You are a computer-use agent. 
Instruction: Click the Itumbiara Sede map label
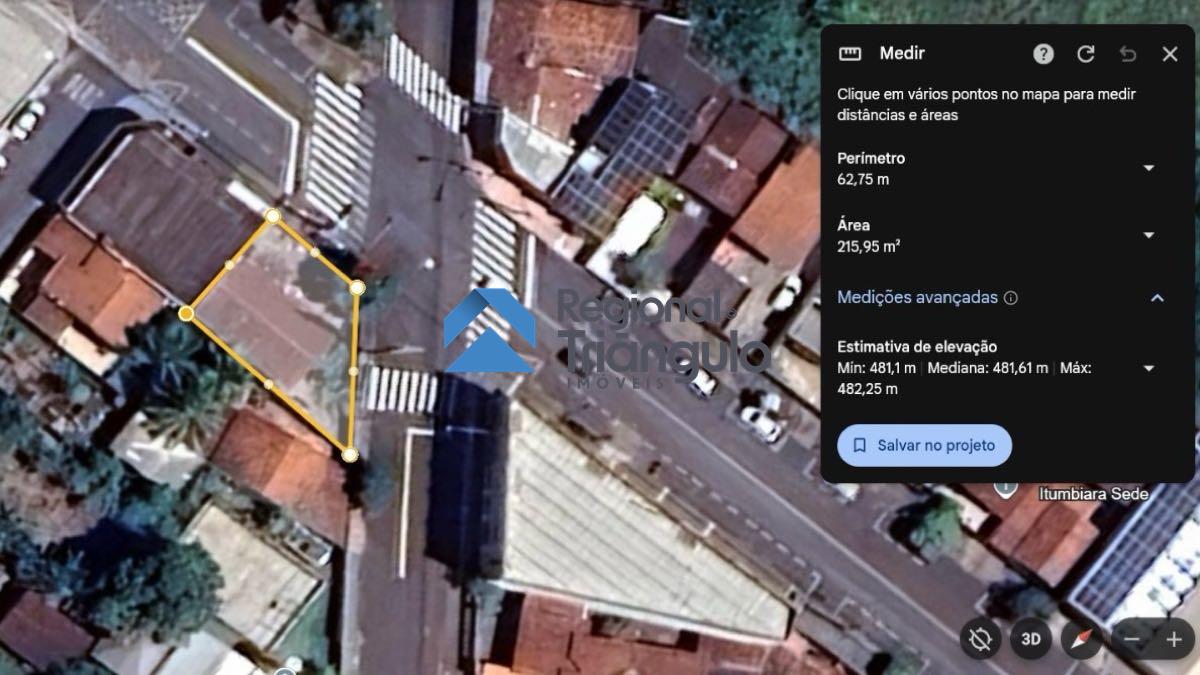[x=1092, y=494]
